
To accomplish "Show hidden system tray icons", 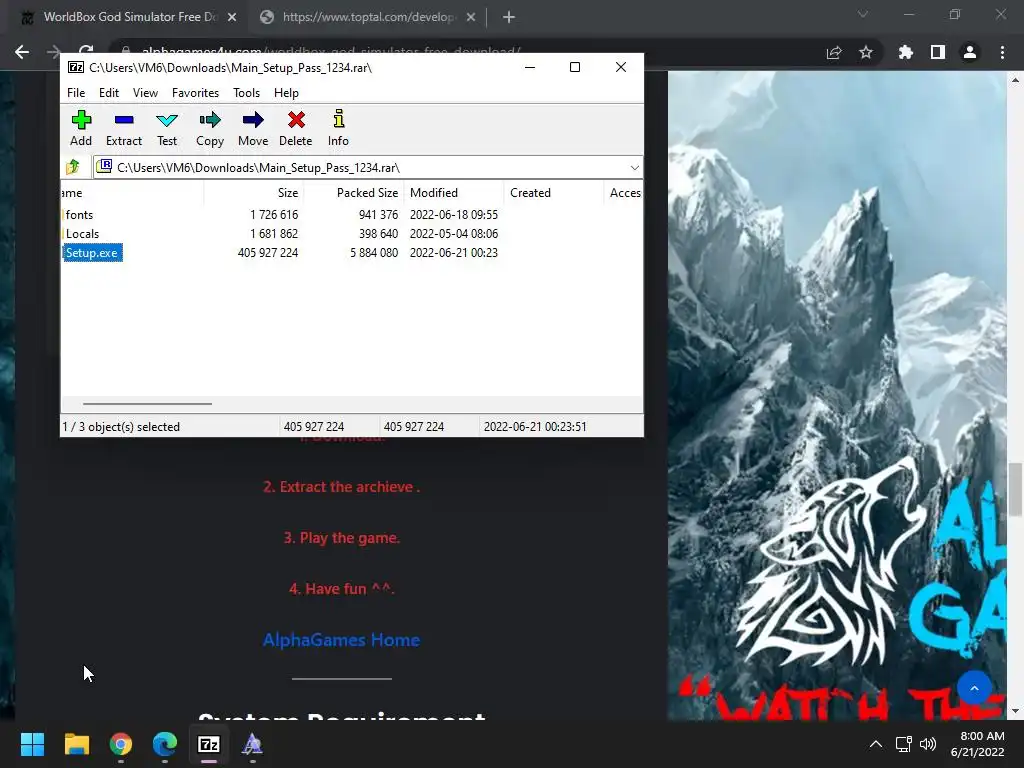I will click(x=876, y=744).
